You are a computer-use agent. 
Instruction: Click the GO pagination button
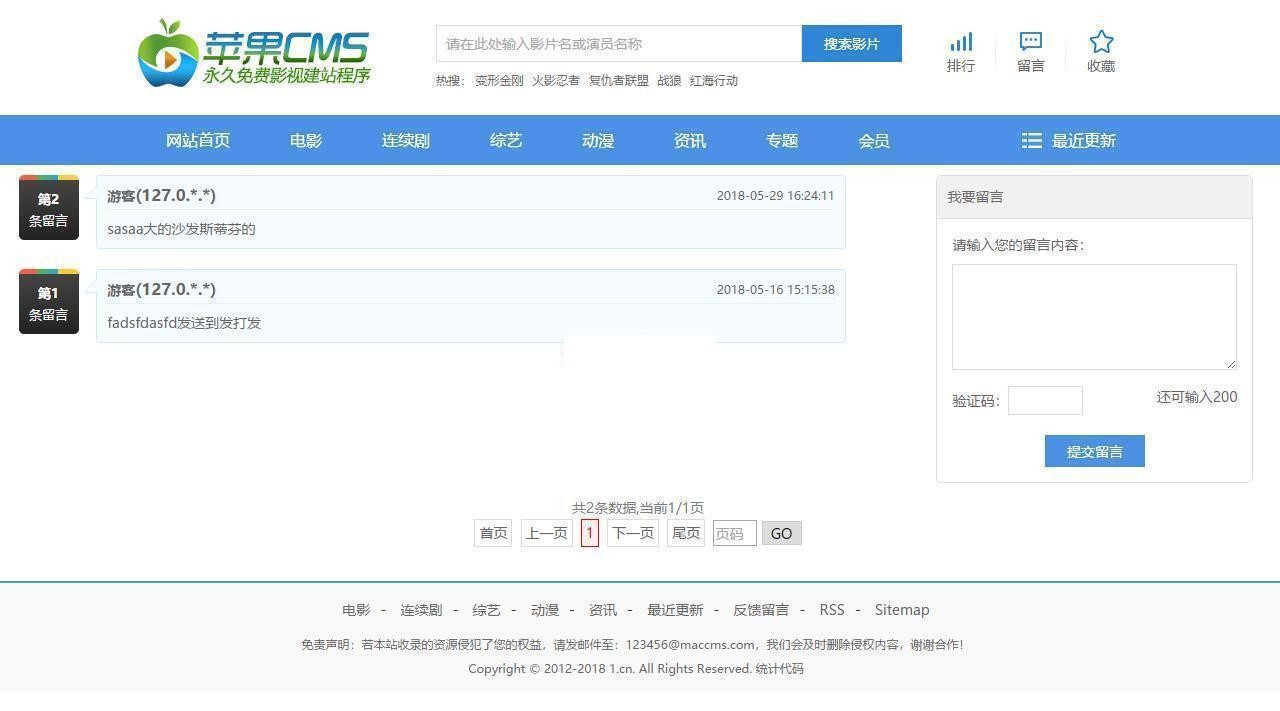pos(781,533)
